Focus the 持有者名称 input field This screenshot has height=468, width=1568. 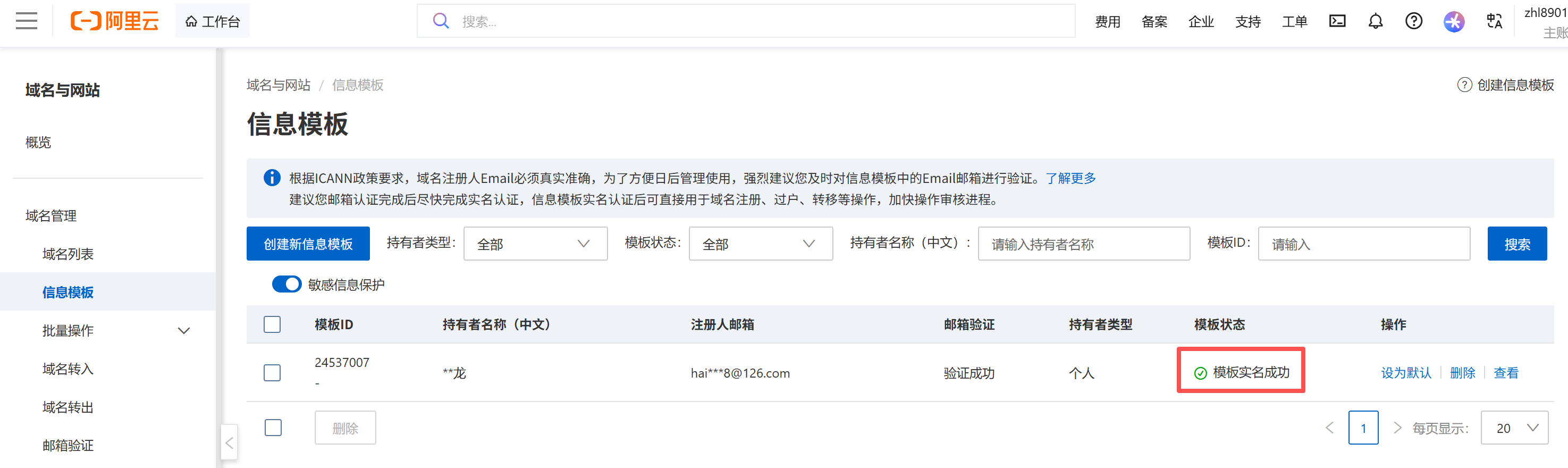tap(1083, 244)
